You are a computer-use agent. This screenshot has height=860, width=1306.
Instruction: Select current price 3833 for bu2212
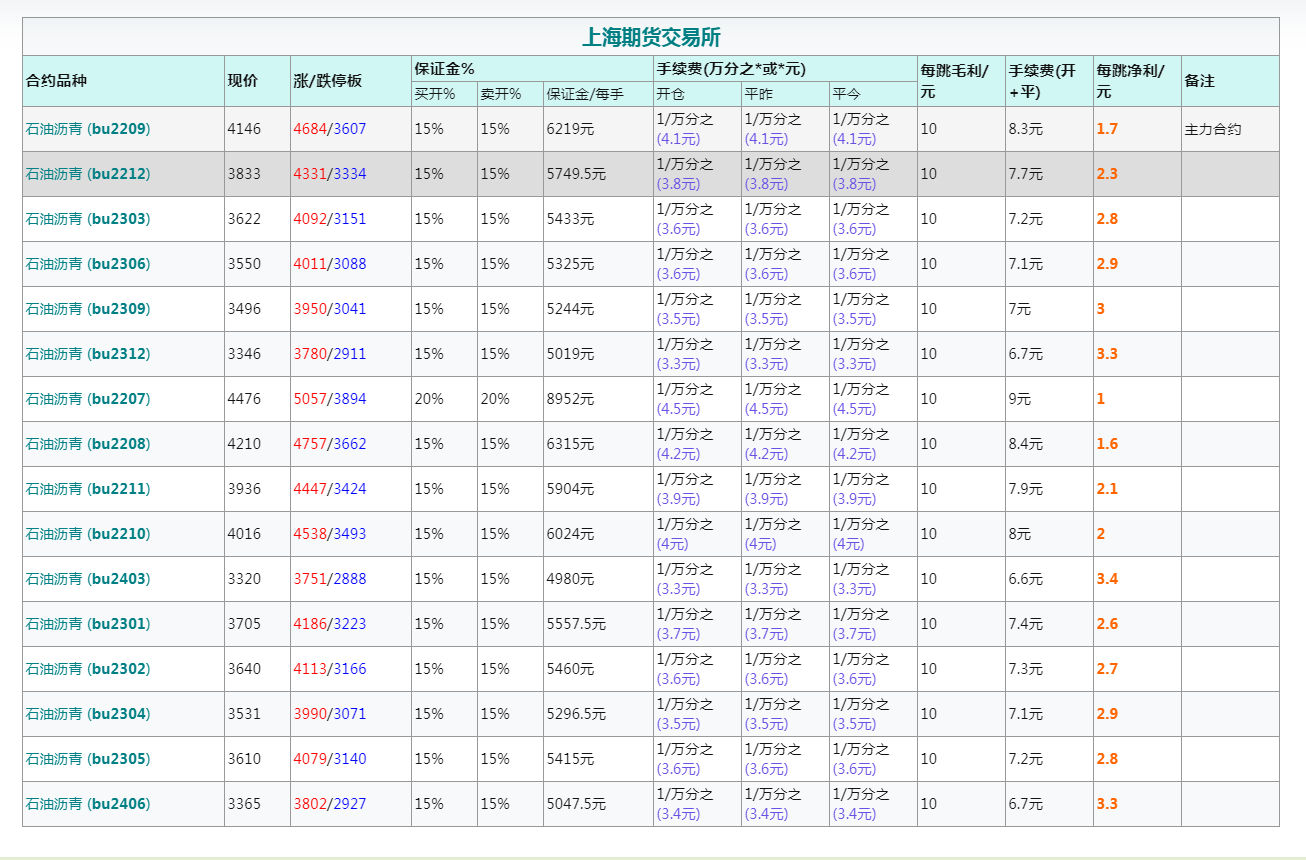click(244, 174)
